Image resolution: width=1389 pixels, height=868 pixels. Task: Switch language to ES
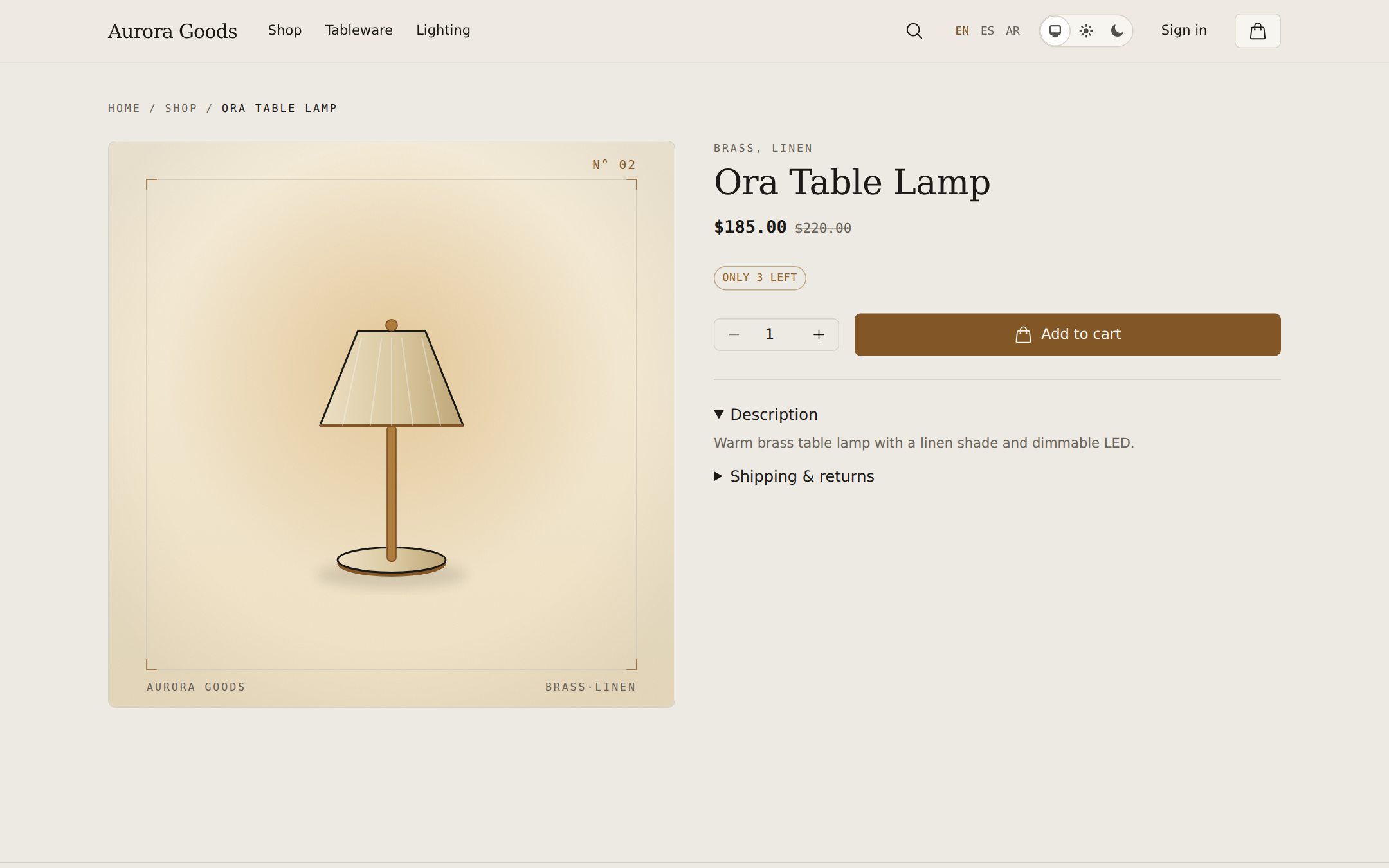click(x=987, y=31)
